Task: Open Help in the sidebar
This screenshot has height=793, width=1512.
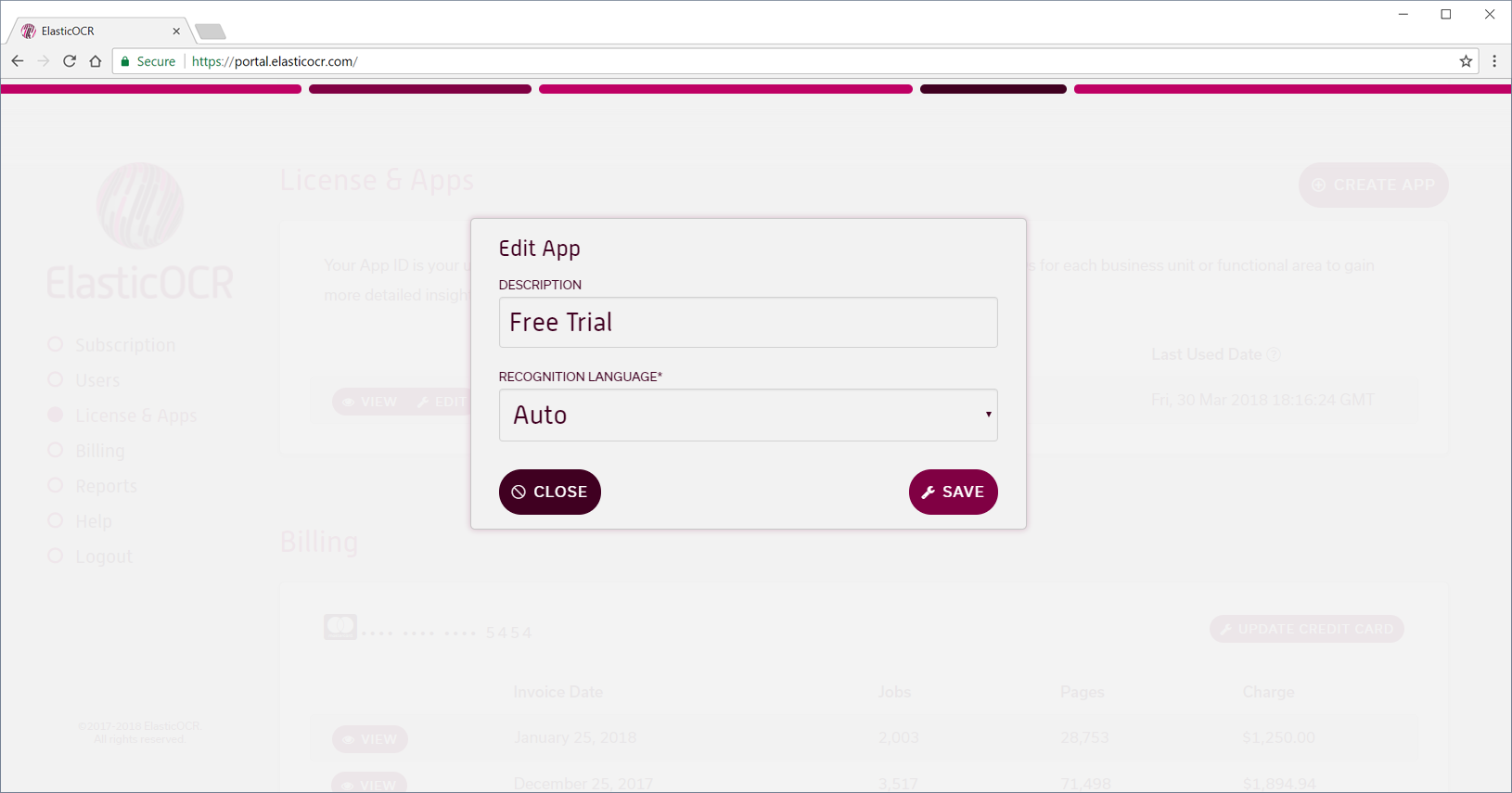Action: tap(80, 521)
